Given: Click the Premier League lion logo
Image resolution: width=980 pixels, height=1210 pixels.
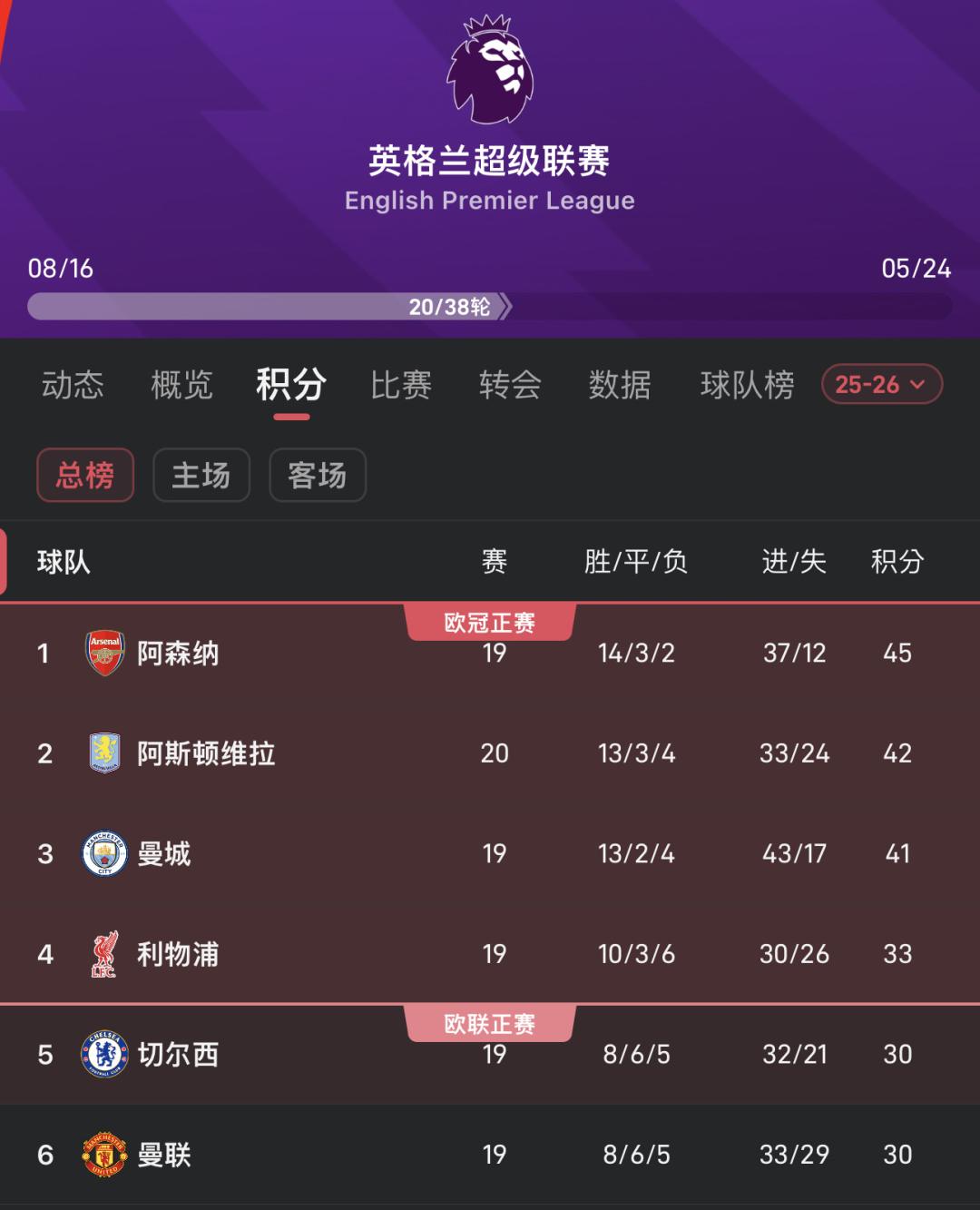Looking at the screenshot, I should pos(490,70).
